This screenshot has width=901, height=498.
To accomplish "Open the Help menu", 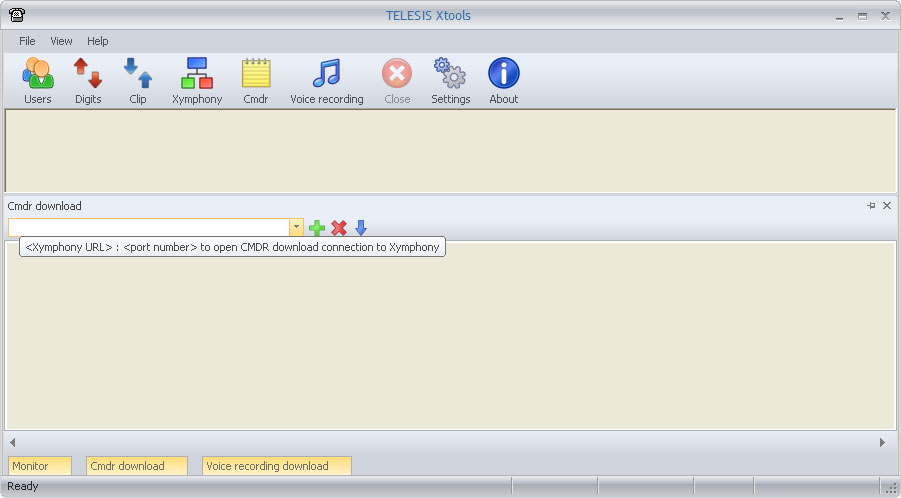I will [x=97, y=41].
